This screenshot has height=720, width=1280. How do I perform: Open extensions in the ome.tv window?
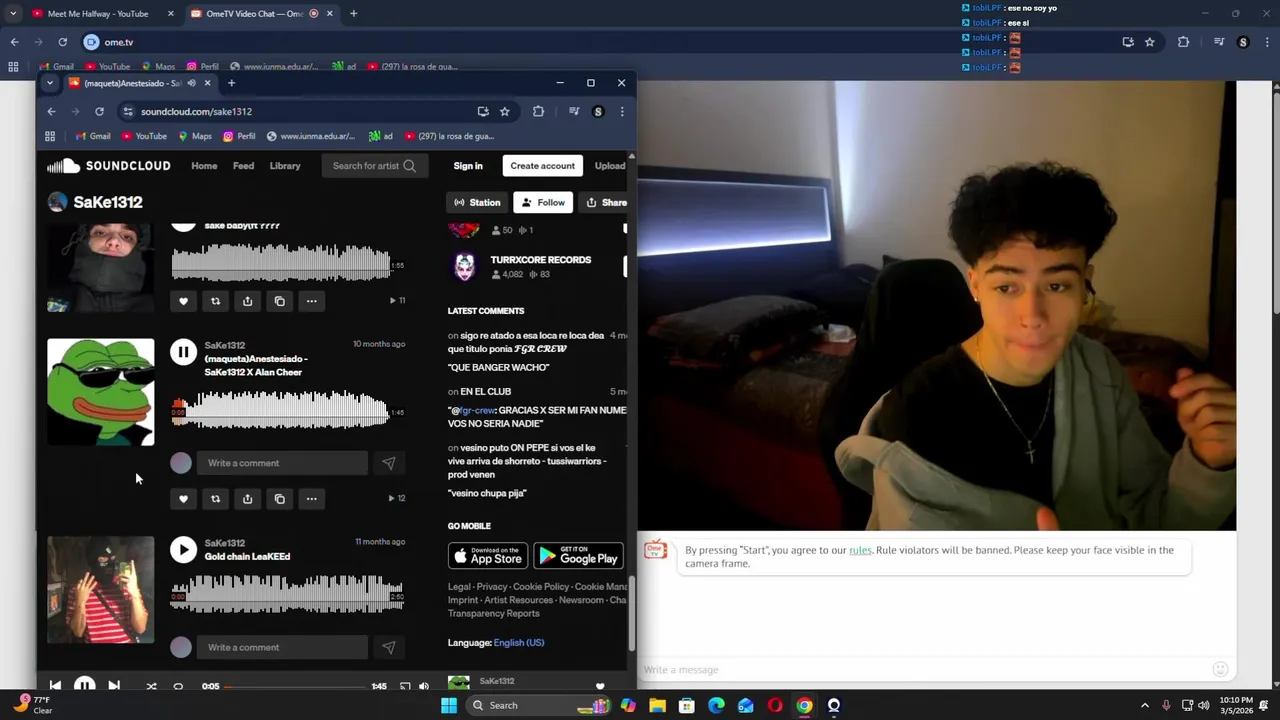[1183, 42]
